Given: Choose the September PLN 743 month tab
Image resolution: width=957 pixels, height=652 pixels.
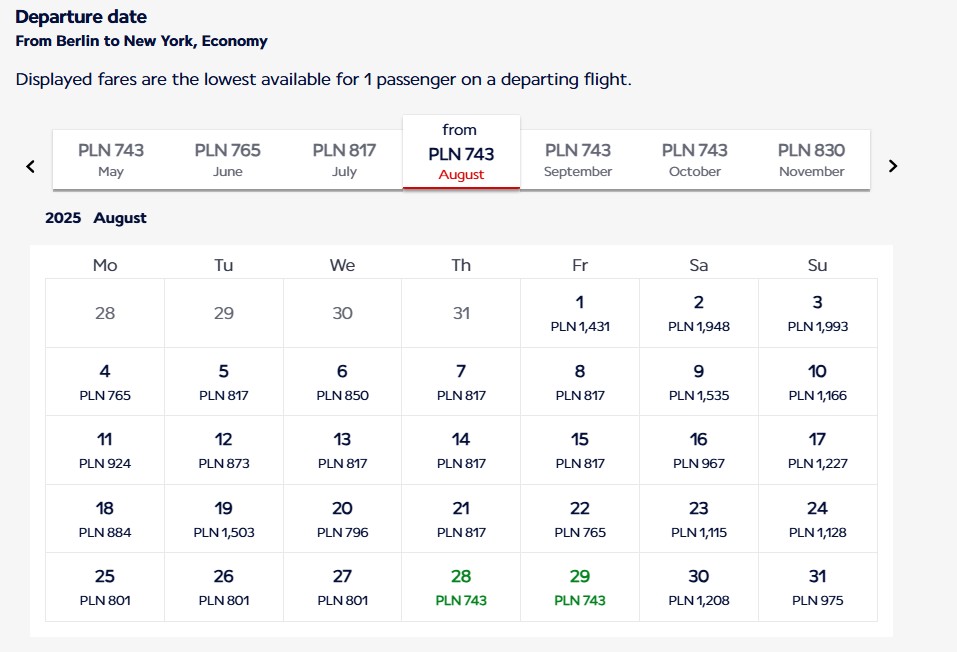Looking at the screenshot, I should [578, 160].
